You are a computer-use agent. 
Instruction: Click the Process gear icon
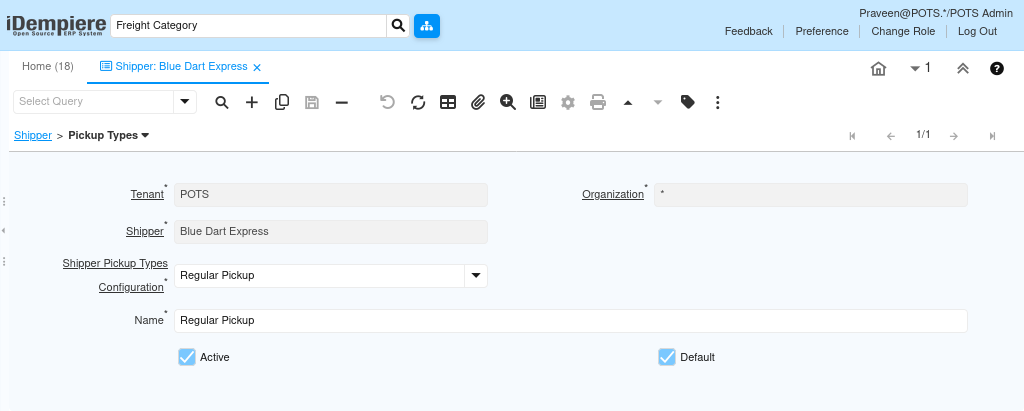point(568,103)
